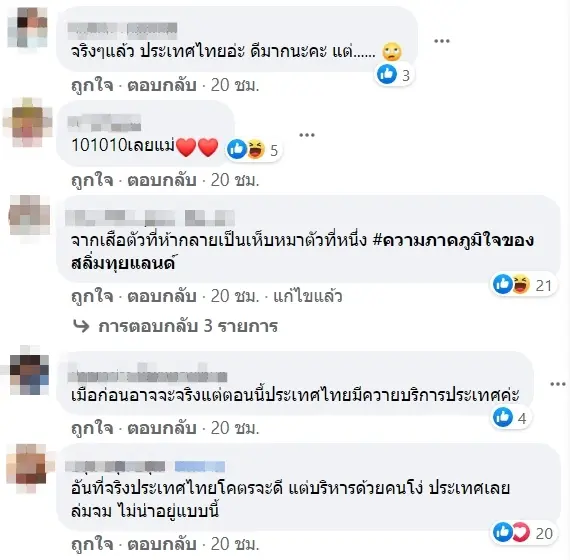Click reply arrow icon beside 3 replies
This screenshot has width=570, height=560.
pyautogui.click(x=81, y=326)
